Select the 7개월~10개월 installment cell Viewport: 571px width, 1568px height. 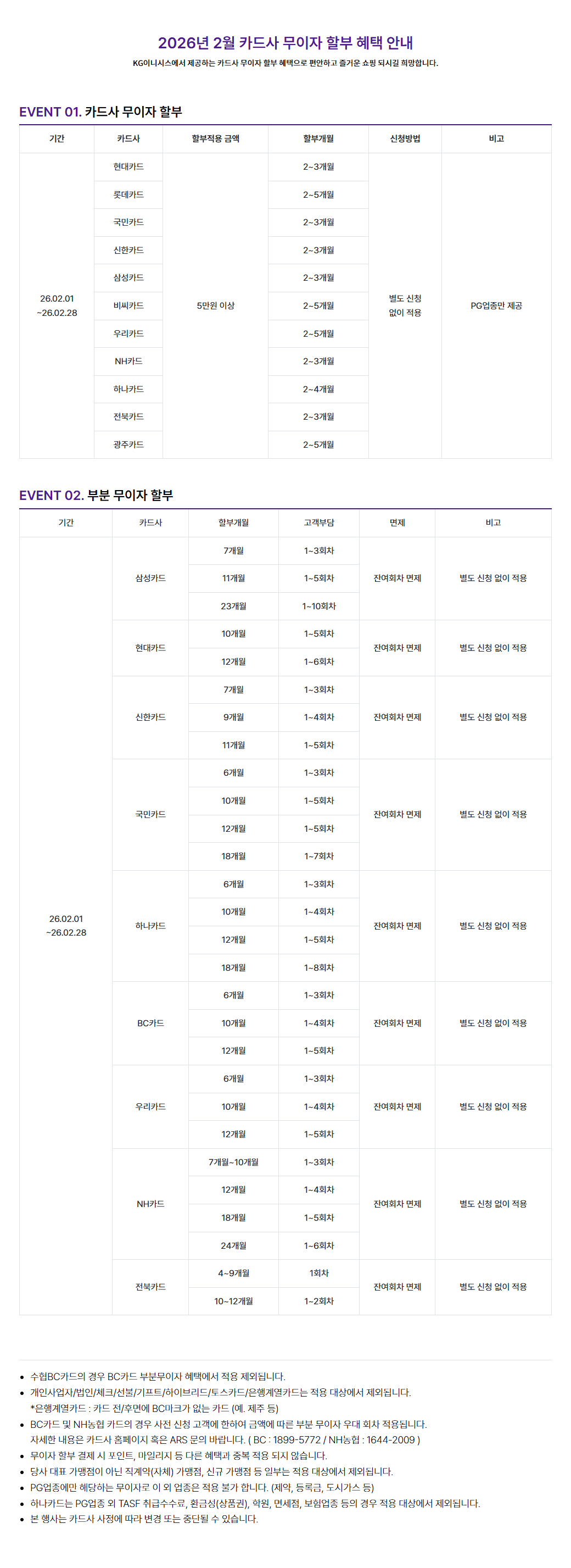233,1162
